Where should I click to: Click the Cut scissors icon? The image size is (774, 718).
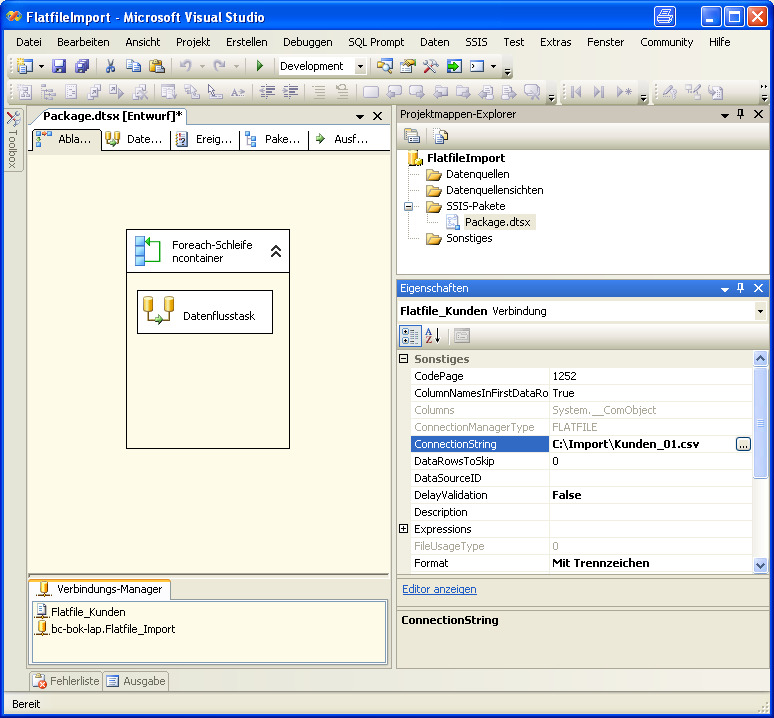110,66
